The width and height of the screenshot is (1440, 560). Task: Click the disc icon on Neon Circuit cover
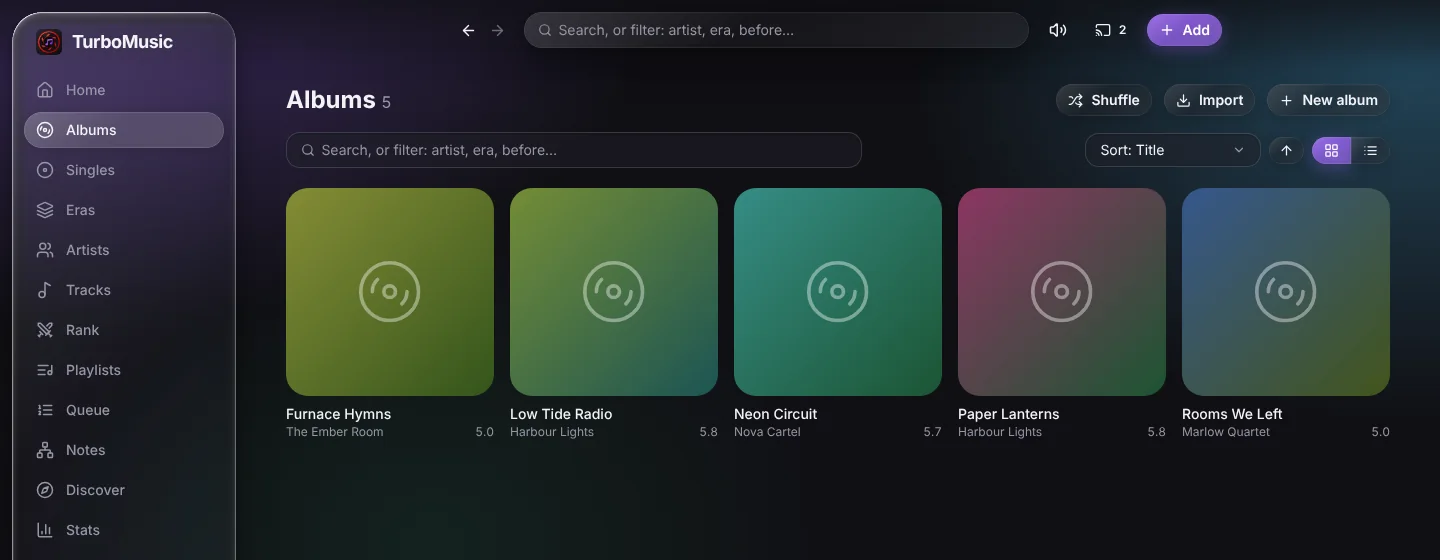click(838, 292)
